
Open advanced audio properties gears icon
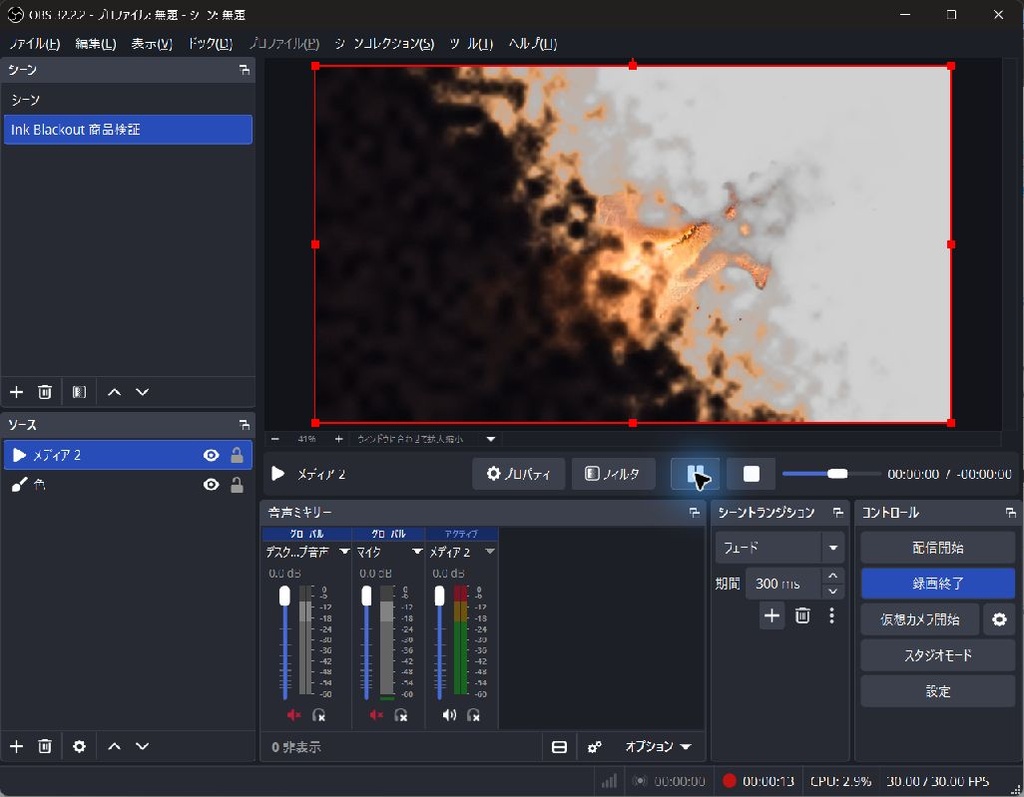(x=594, y=747)
